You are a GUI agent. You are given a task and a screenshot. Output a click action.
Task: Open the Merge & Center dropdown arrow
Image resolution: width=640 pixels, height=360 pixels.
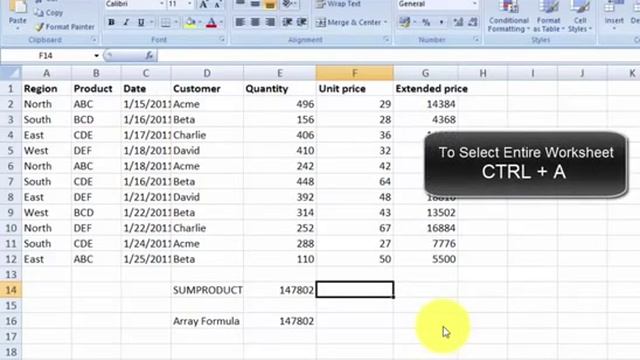385,22
